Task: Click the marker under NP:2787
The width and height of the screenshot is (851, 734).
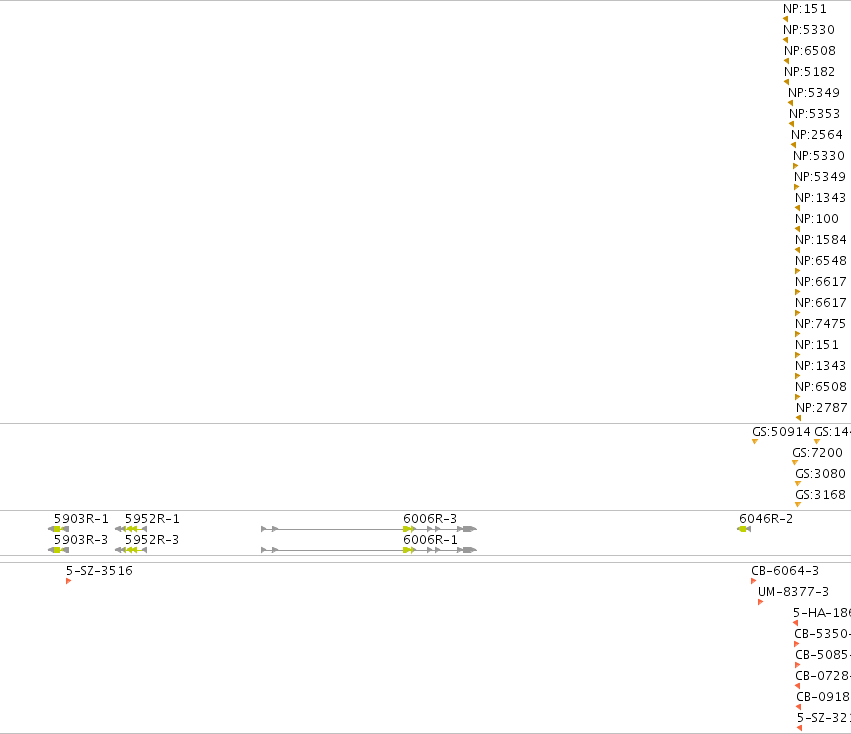Action: (x=798, y=418)
